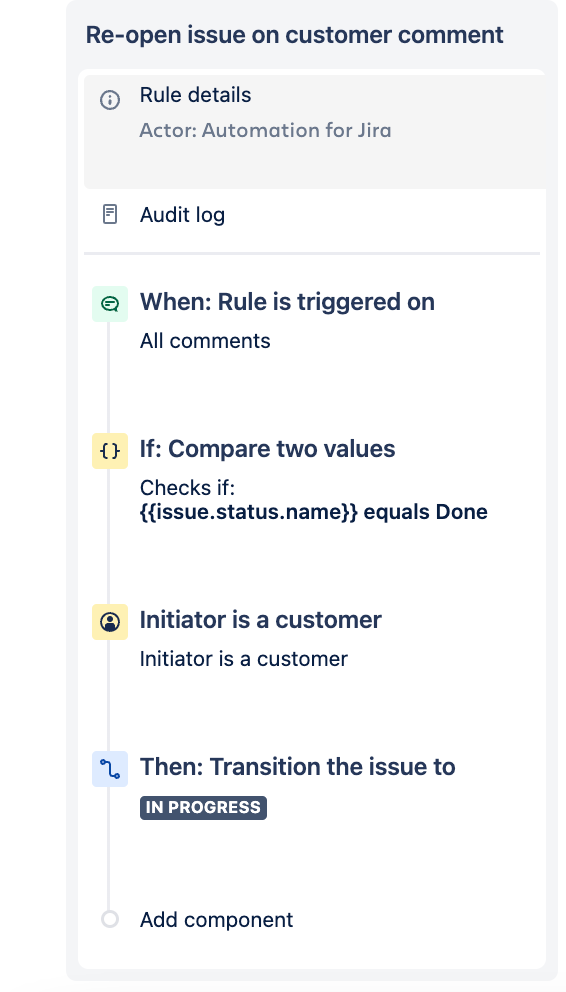
Task: Open the Audit log
Action: coord(314,214)
